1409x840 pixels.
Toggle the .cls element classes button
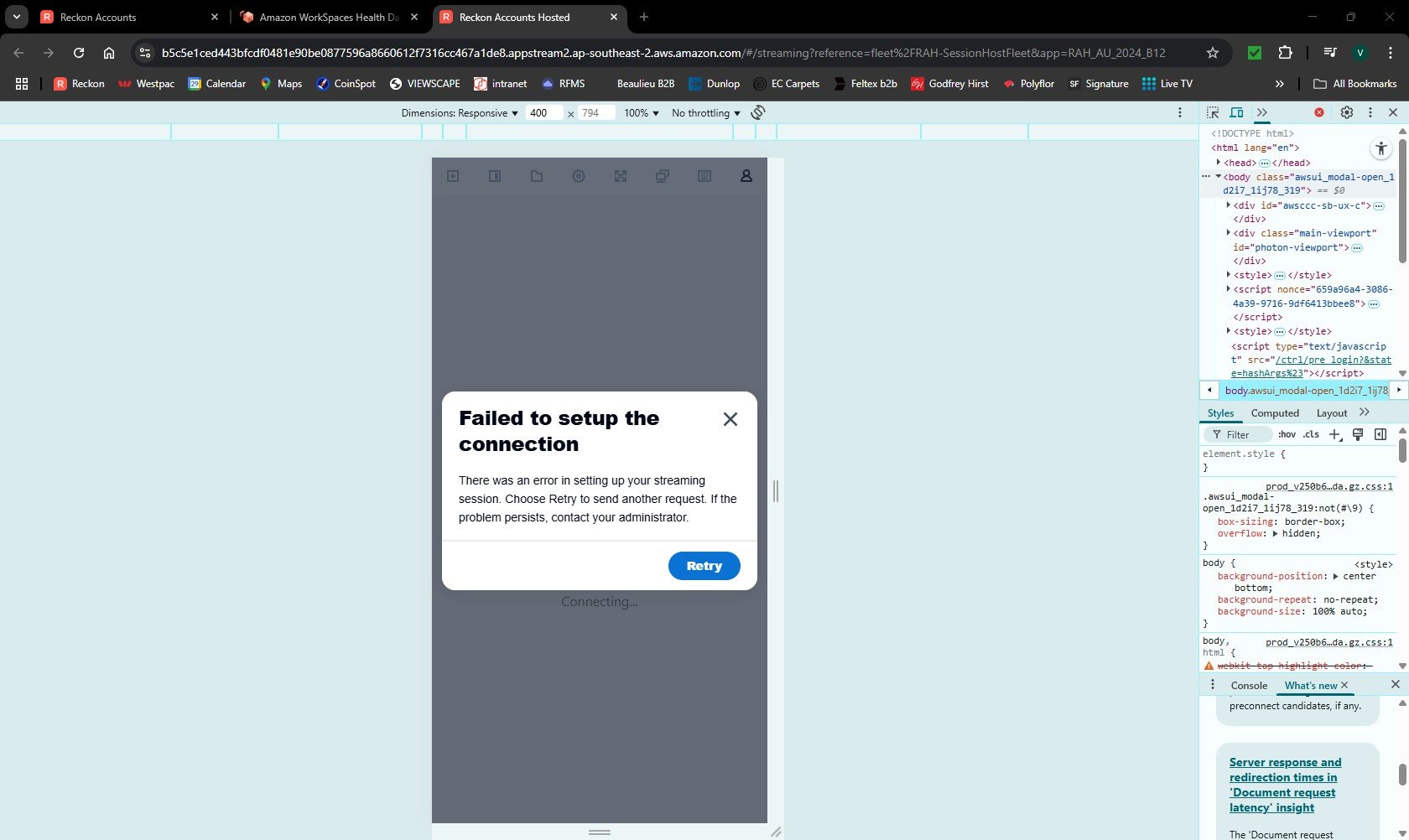click(1311, 434)
